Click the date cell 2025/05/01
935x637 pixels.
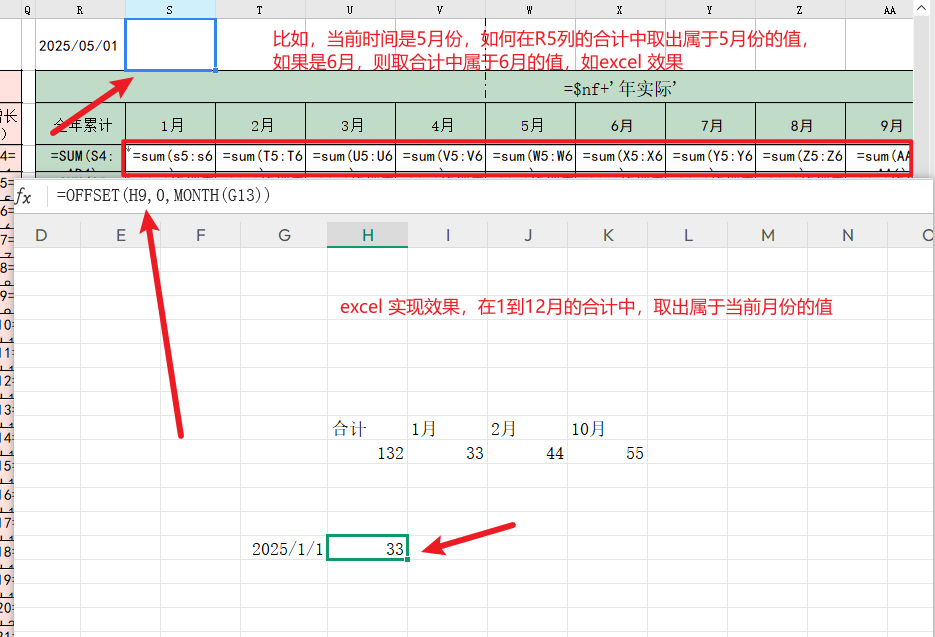point(80,45)
